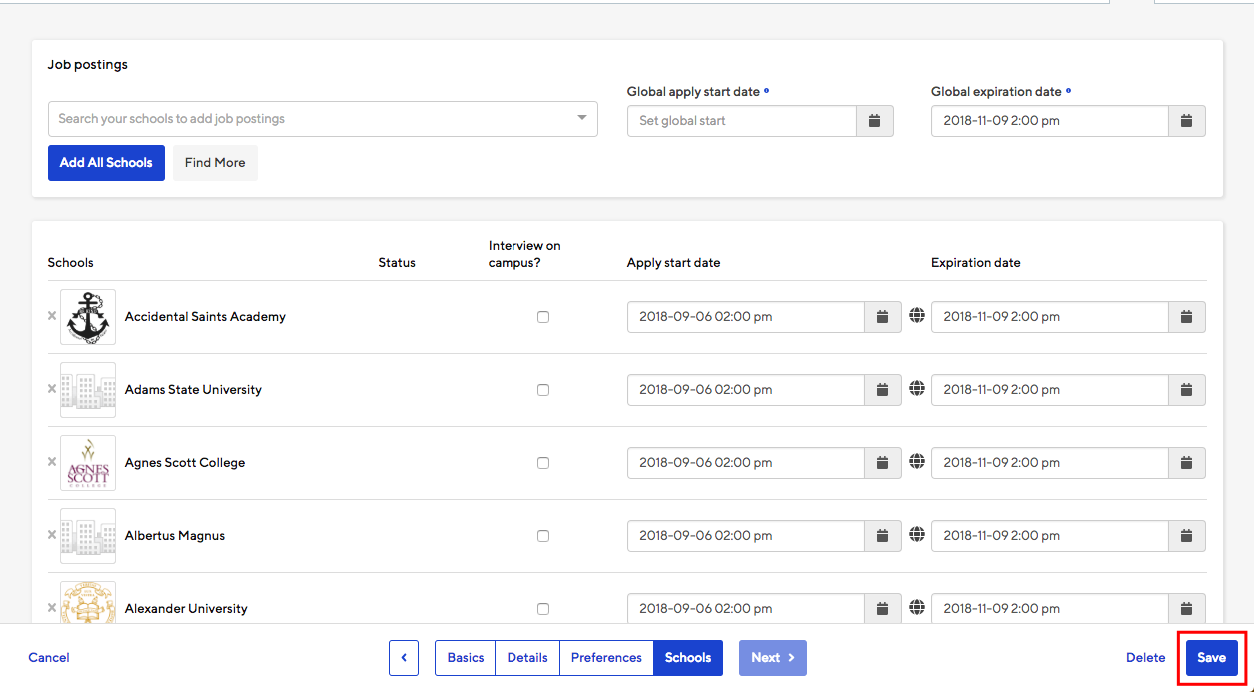Click globe icon in Alexander University row
This screenshot has height=692, width=1254.
tap(917, 608)
